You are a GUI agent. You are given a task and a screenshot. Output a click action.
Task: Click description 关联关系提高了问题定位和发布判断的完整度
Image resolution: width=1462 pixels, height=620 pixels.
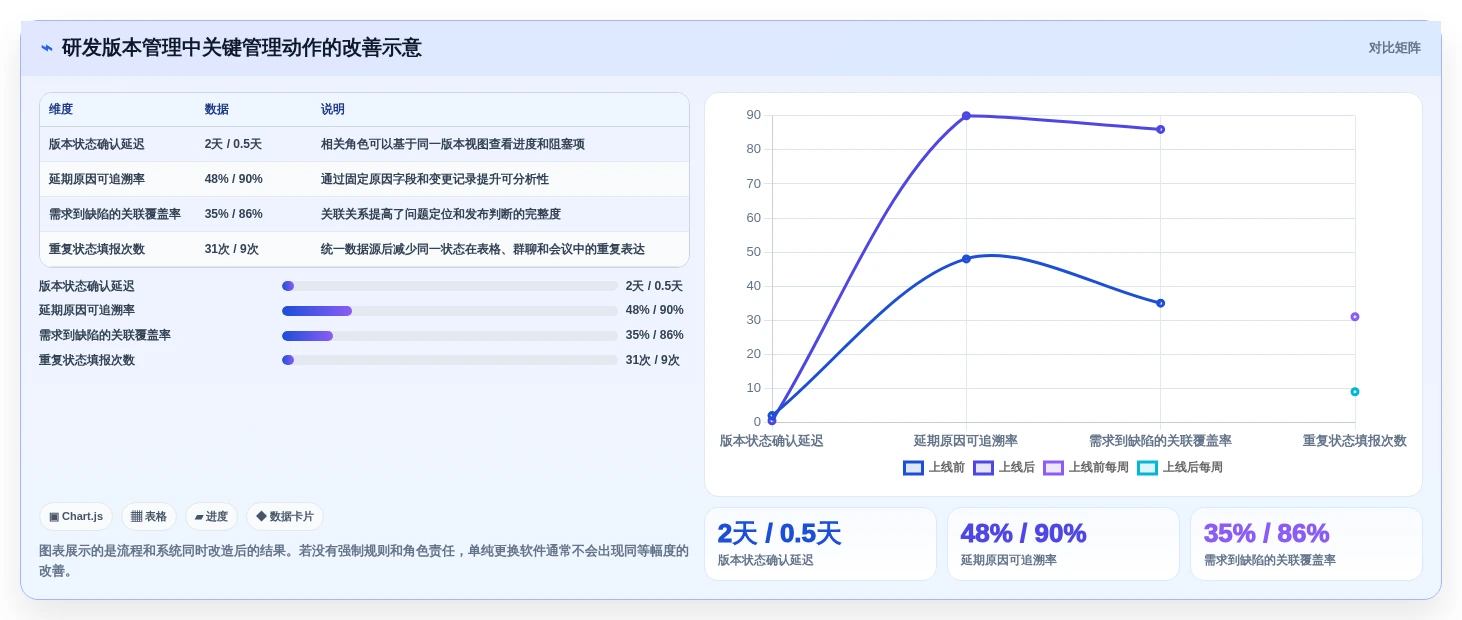click(441, 214)
